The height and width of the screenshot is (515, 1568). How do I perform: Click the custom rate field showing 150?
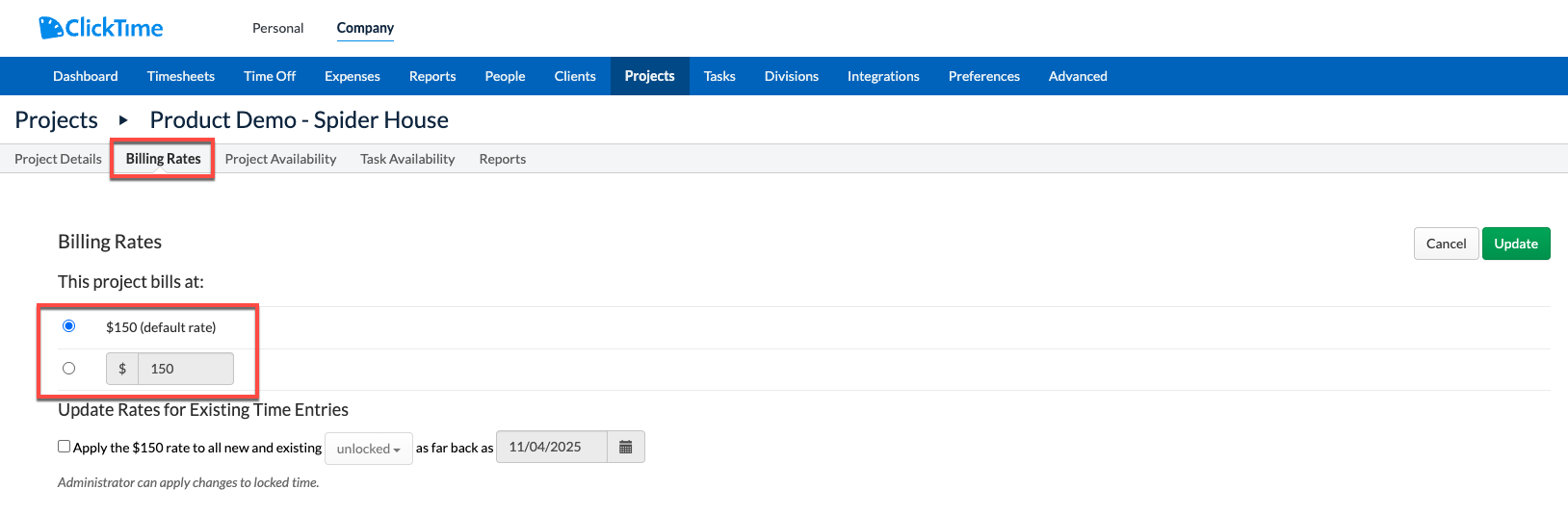pos(186,369)
